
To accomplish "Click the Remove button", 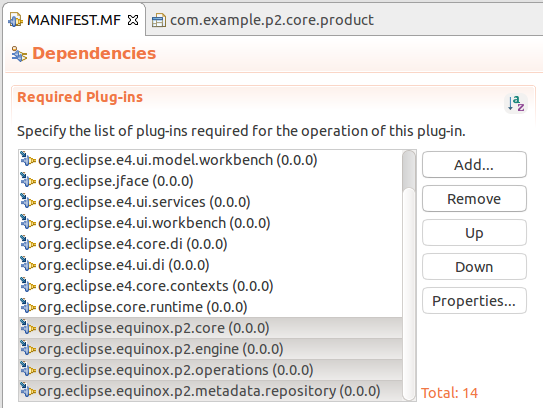I will [474, 199].
